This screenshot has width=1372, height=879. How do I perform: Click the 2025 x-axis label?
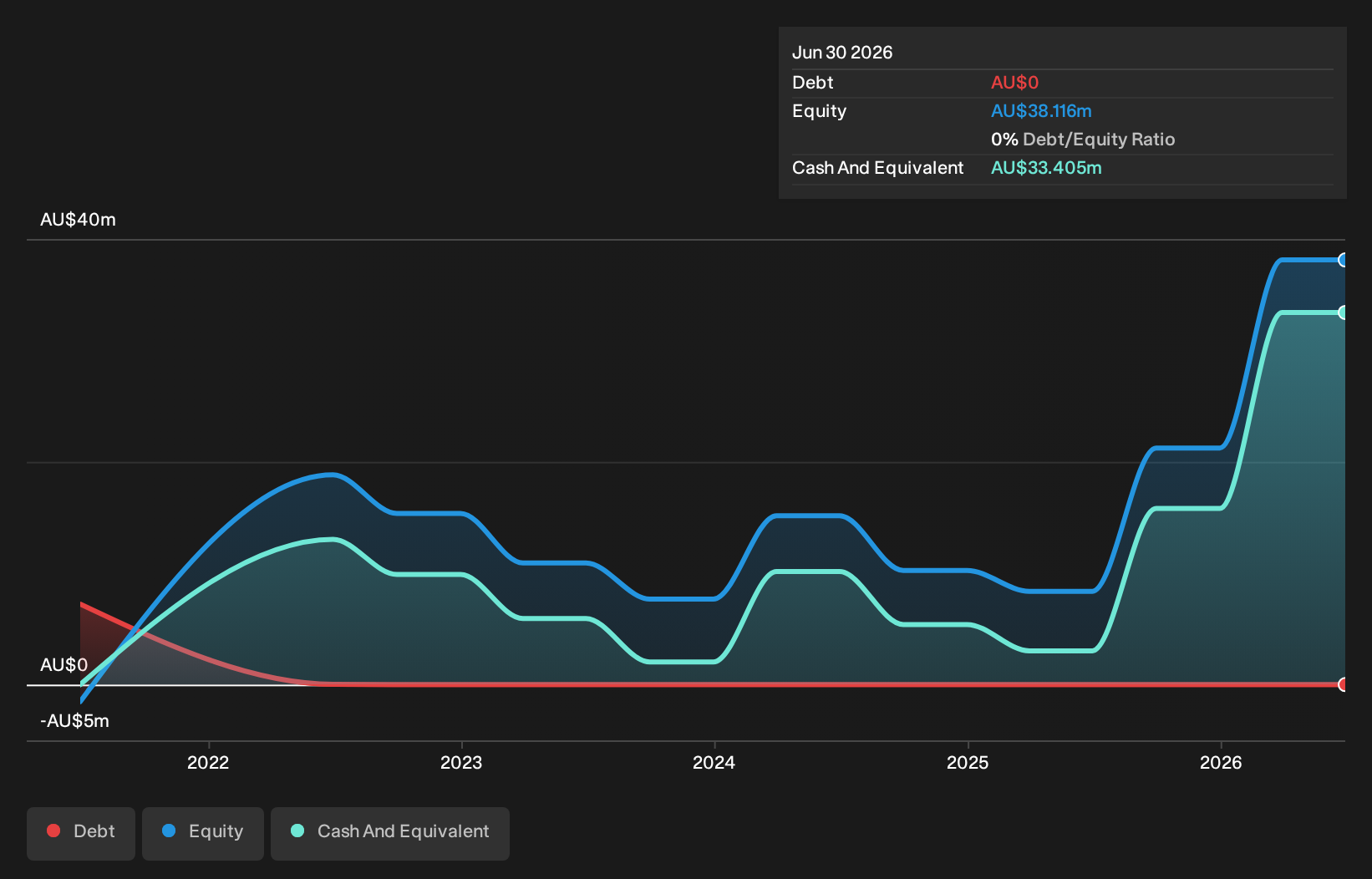968,762
